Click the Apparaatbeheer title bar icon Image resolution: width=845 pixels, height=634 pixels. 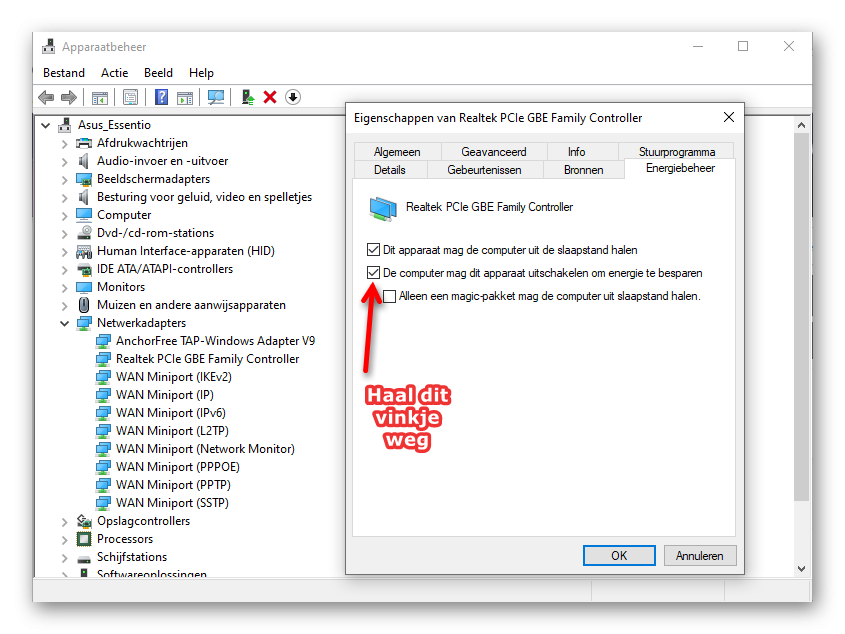point(49,47)
